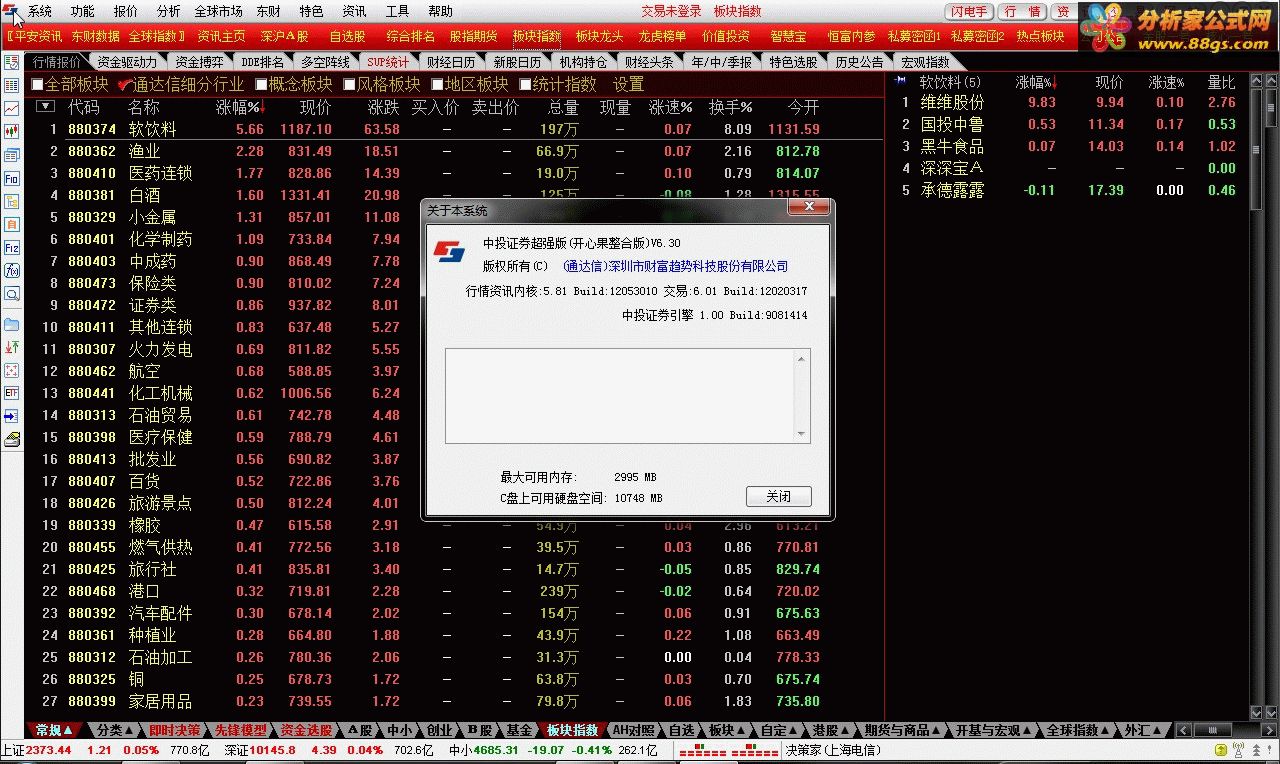Click the bottom printer-like sidebar icon
Image resolution: width=1280 pixels, height=764 pixels.
tap(12, 439)
